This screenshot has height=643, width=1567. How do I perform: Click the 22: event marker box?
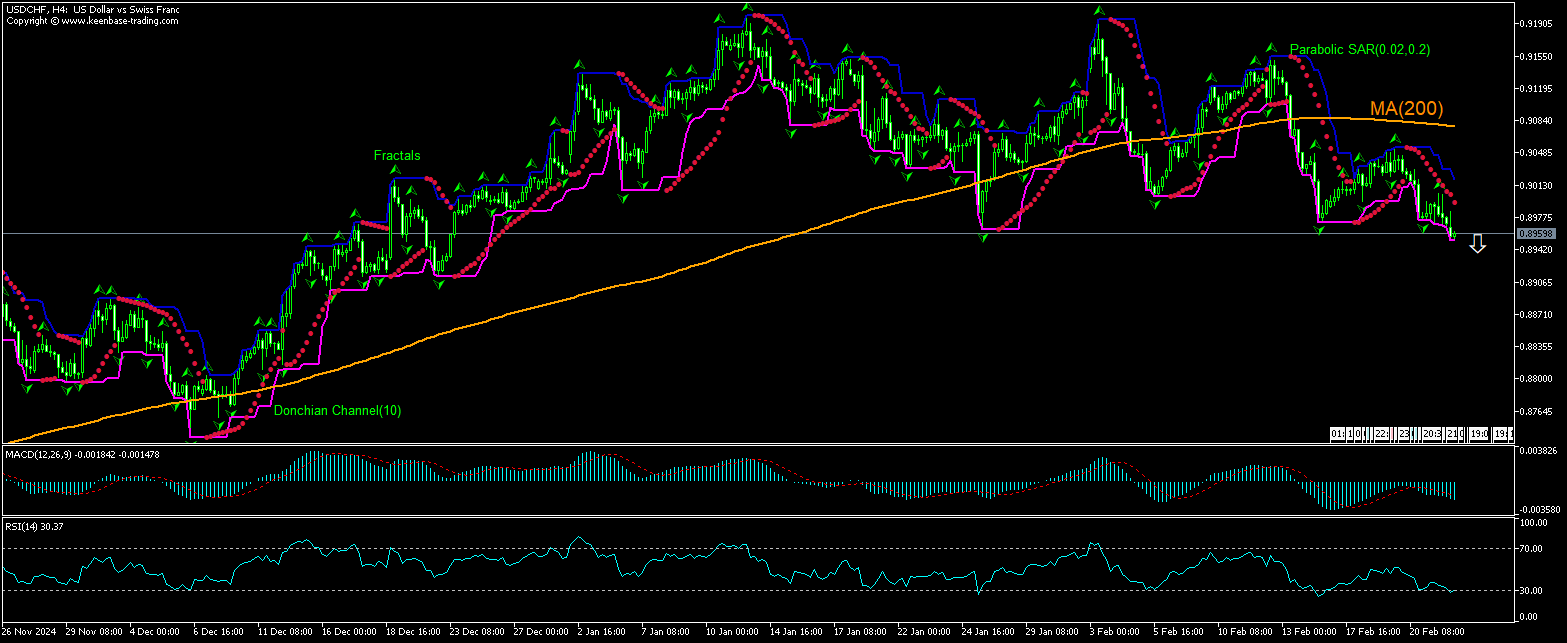pyautogui.click(x=1381, y=433)
